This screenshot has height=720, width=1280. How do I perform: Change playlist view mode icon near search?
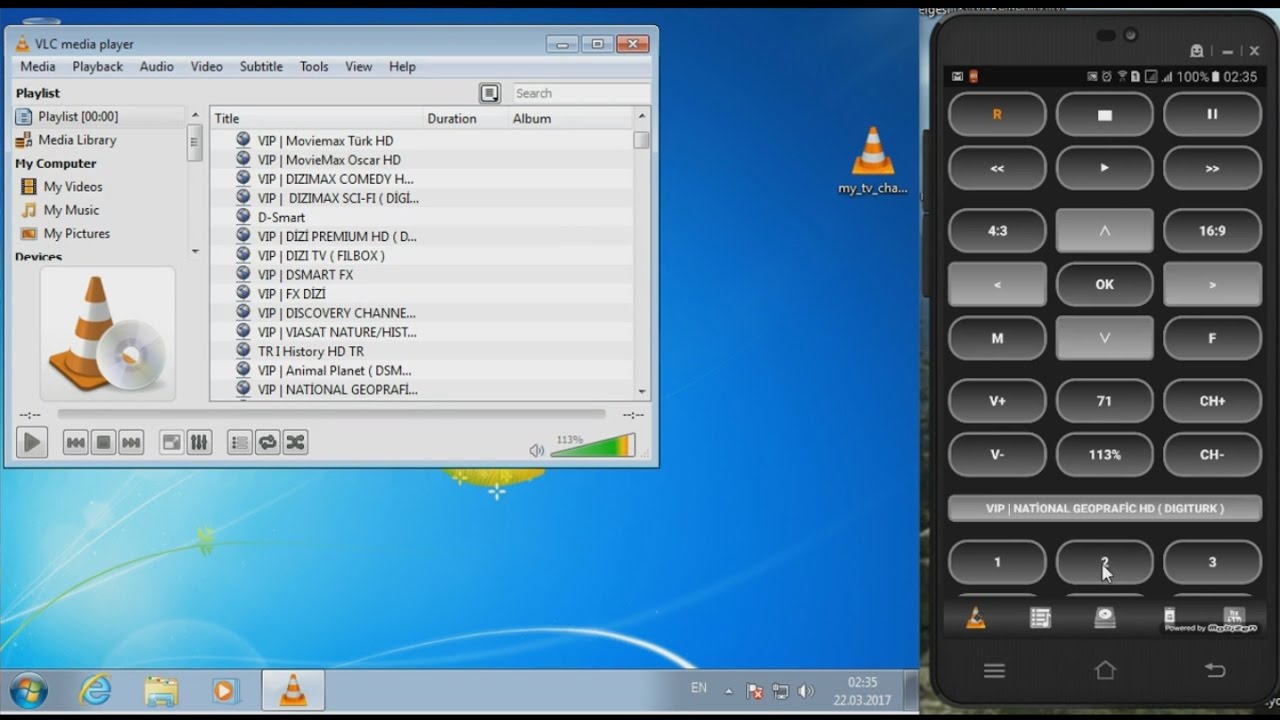point(489,93)
